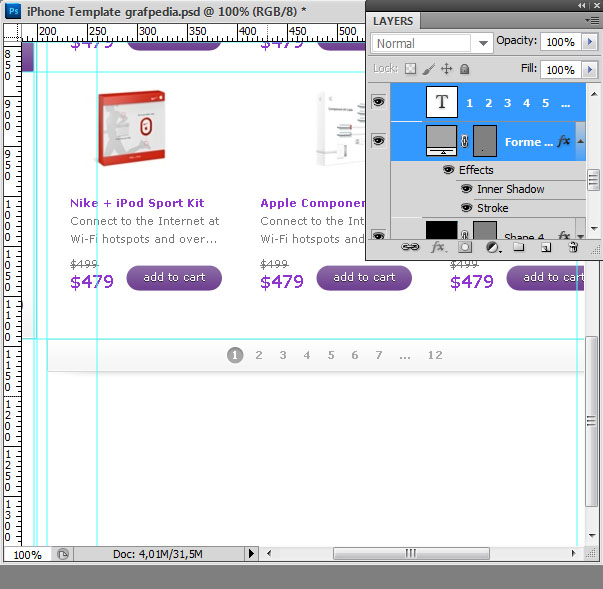Click the fx icon on Forme layer
Screen dimensions: 603x589
pos(563,141)
